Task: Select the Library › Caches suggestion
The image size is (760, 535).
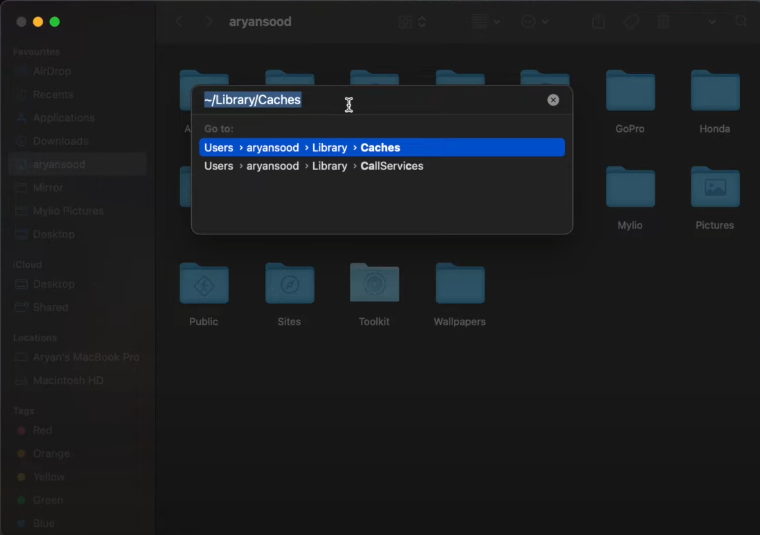Action: [382, 147]
